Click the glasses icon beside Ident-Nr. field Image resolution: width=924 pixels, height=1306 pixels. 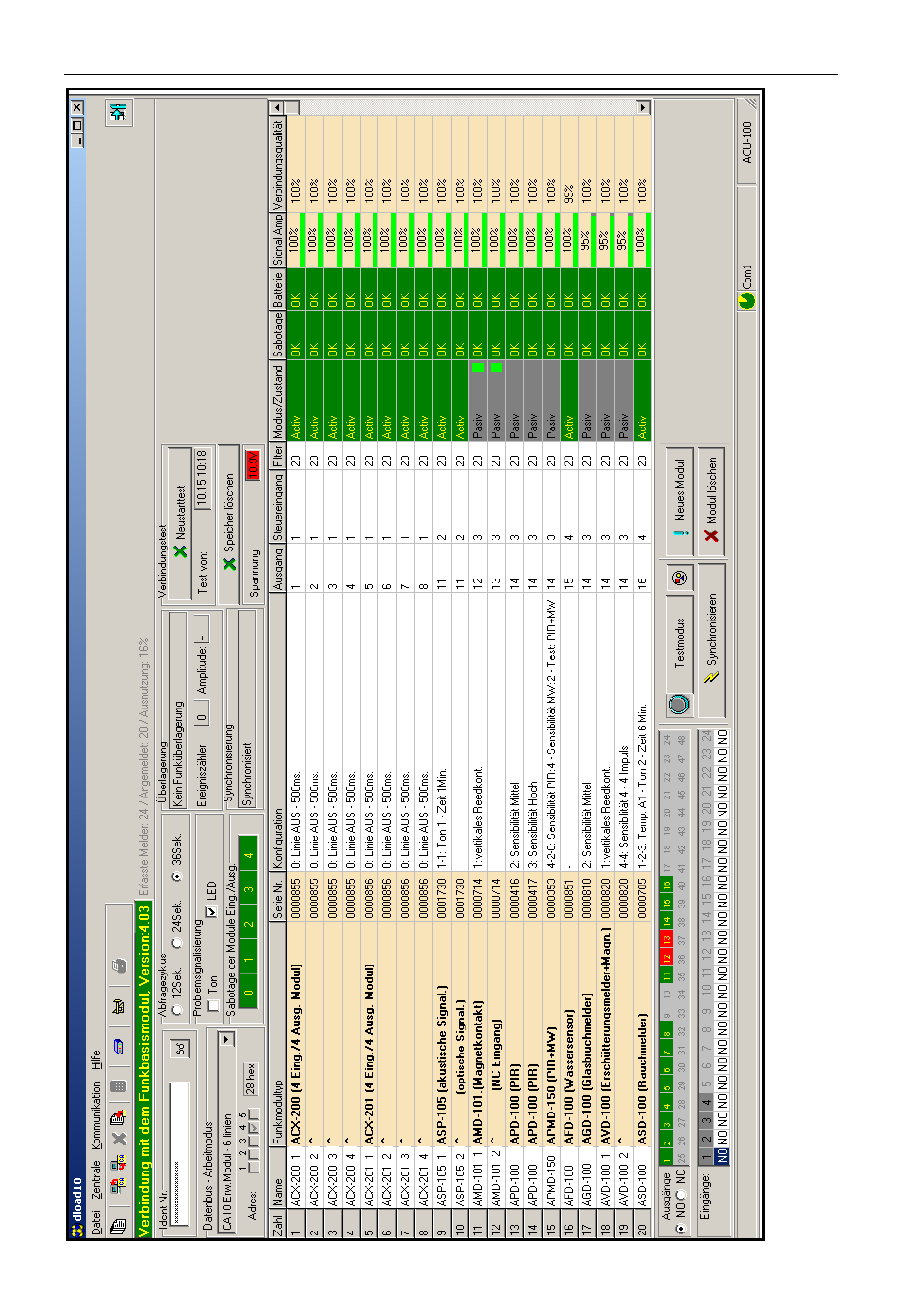click(179, 1048)
